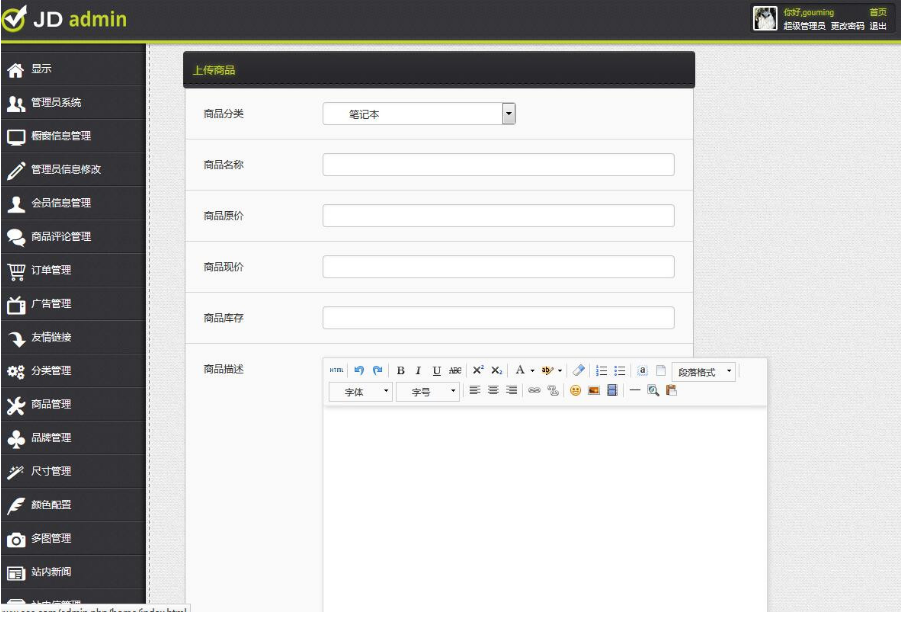Click the font color A icon
This screenshot has width=902, height=623.
click(x=520, y=370)
